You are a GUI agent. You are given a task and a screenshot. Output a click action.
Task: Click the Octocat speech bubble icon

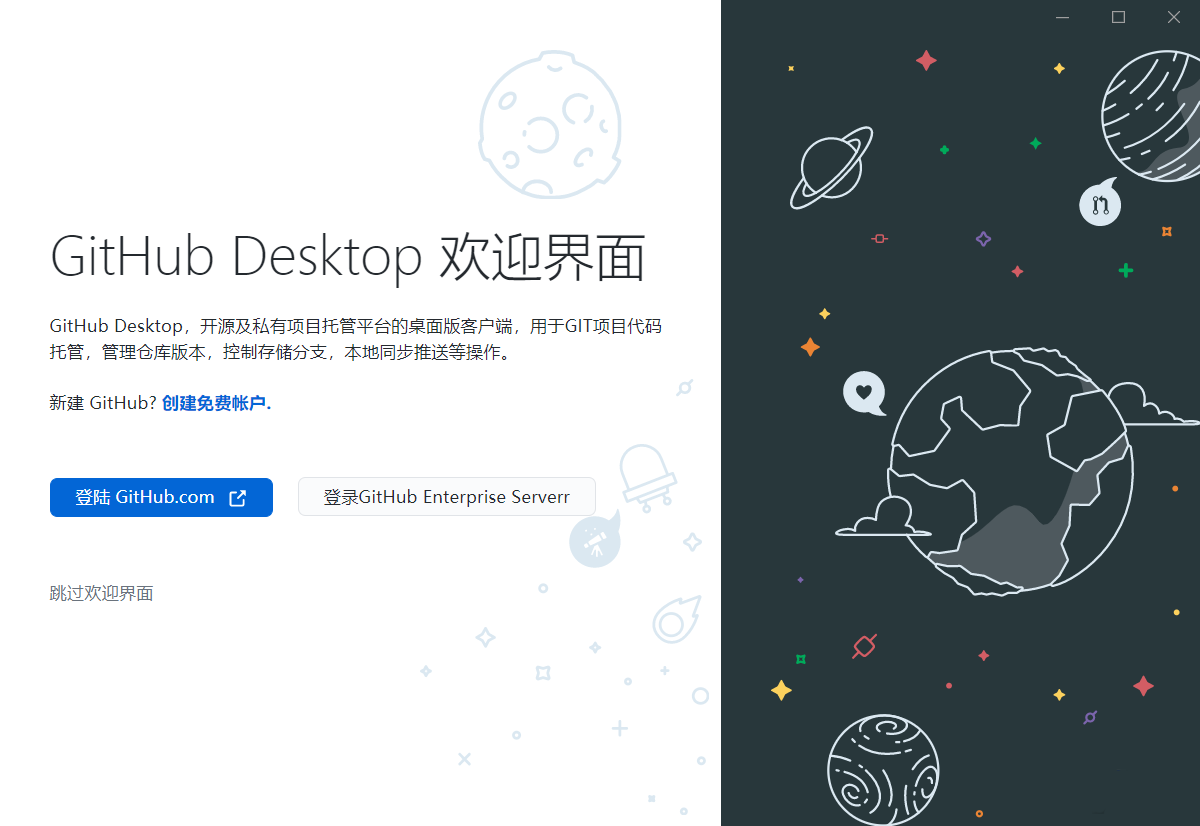[x=1100, y=203]
